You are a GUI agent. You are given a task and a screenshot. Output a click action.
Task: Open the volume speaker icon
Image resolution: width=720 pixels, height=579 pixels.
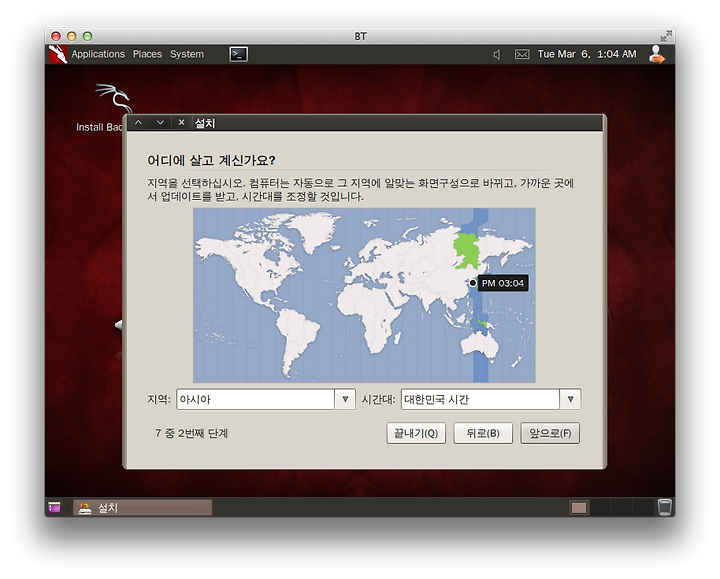coord(496,55)
